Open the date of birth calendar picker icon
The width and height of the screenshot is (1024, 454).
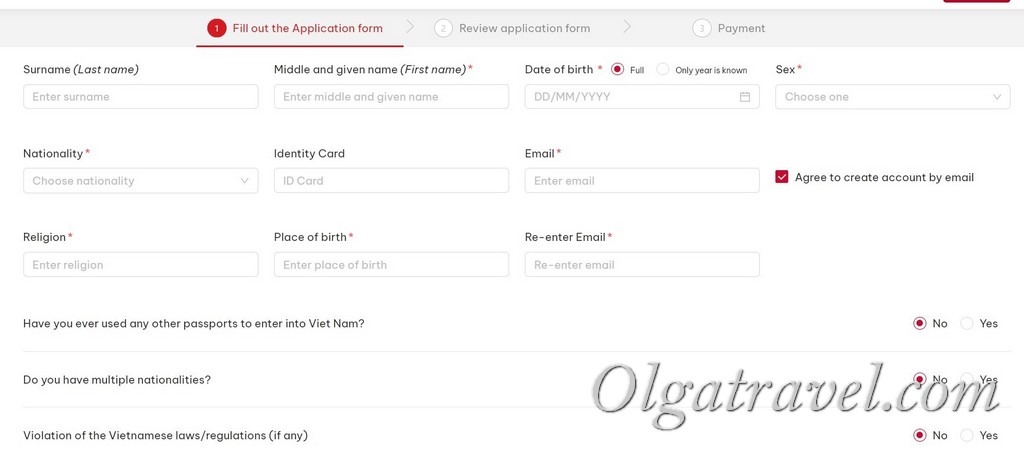(744, 97)
